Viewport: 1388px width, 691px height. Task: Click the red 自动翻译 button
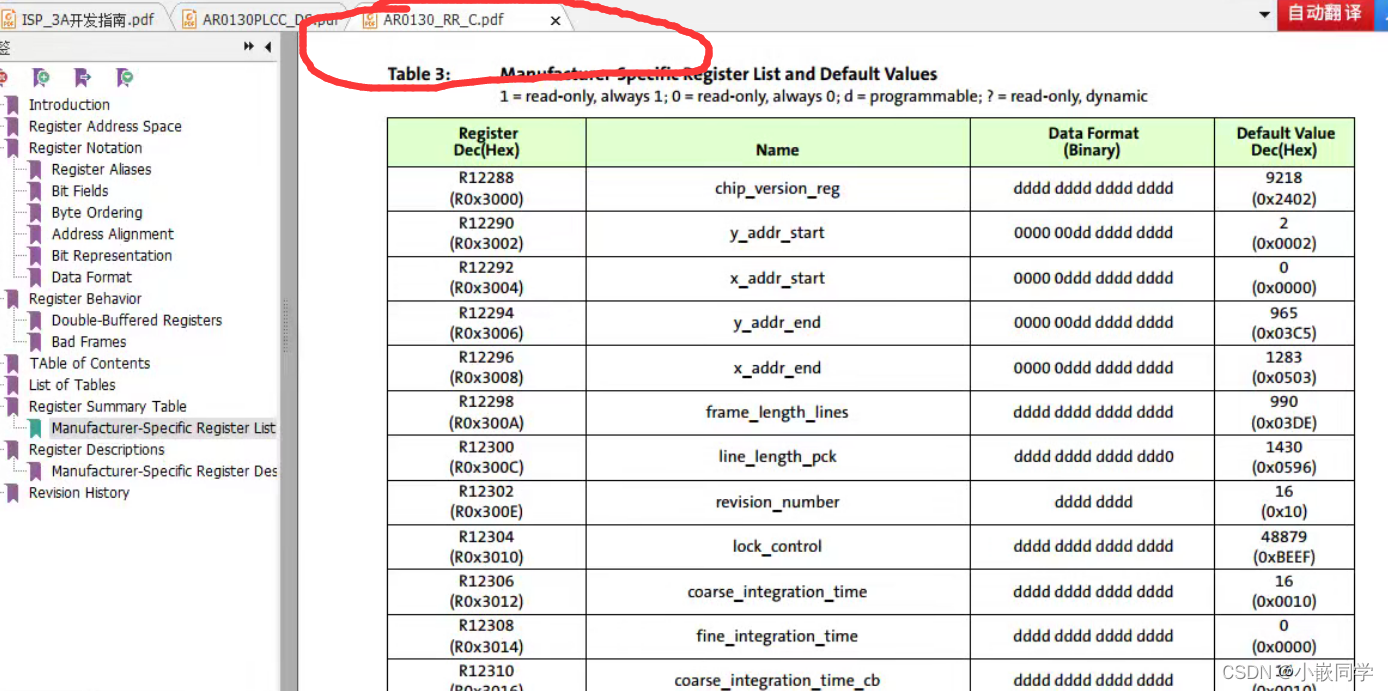click(1326, 14)
